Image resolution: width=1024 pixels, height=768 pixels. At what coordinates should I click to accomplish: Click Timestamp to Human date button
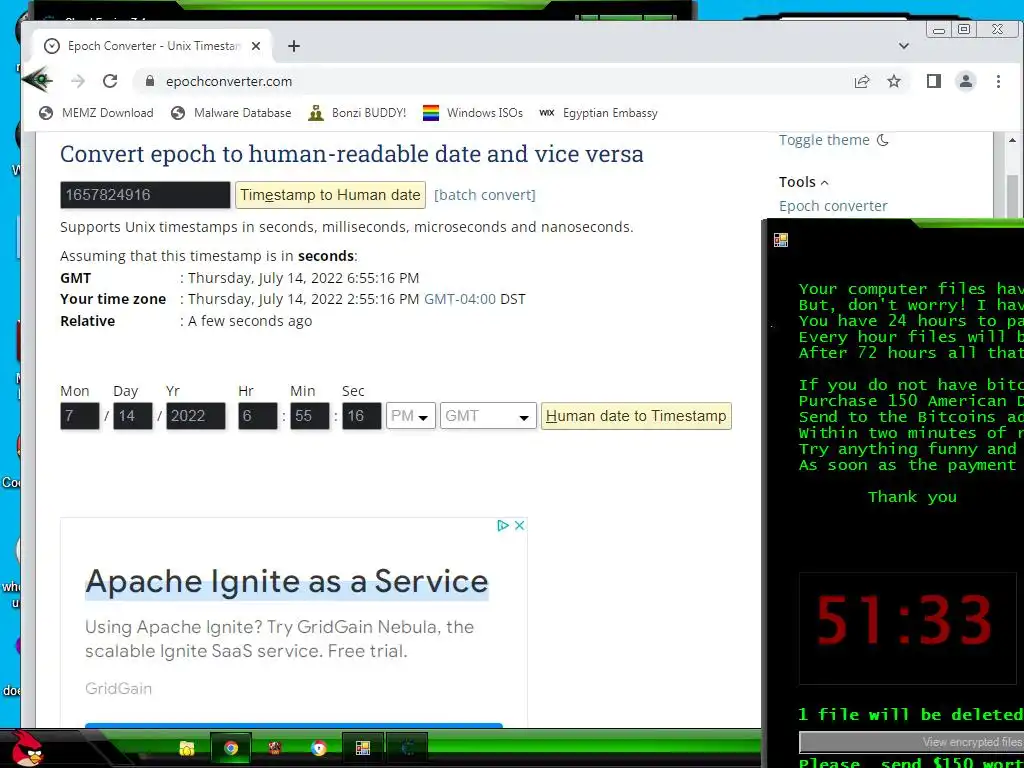(x=330, y=195)
